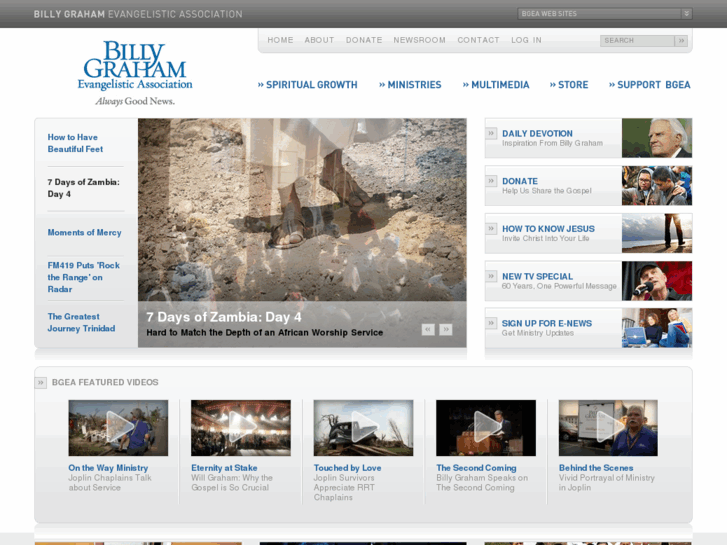Open Sign Up for E-News link
727x545 pixels.
(x=547, y=323)
